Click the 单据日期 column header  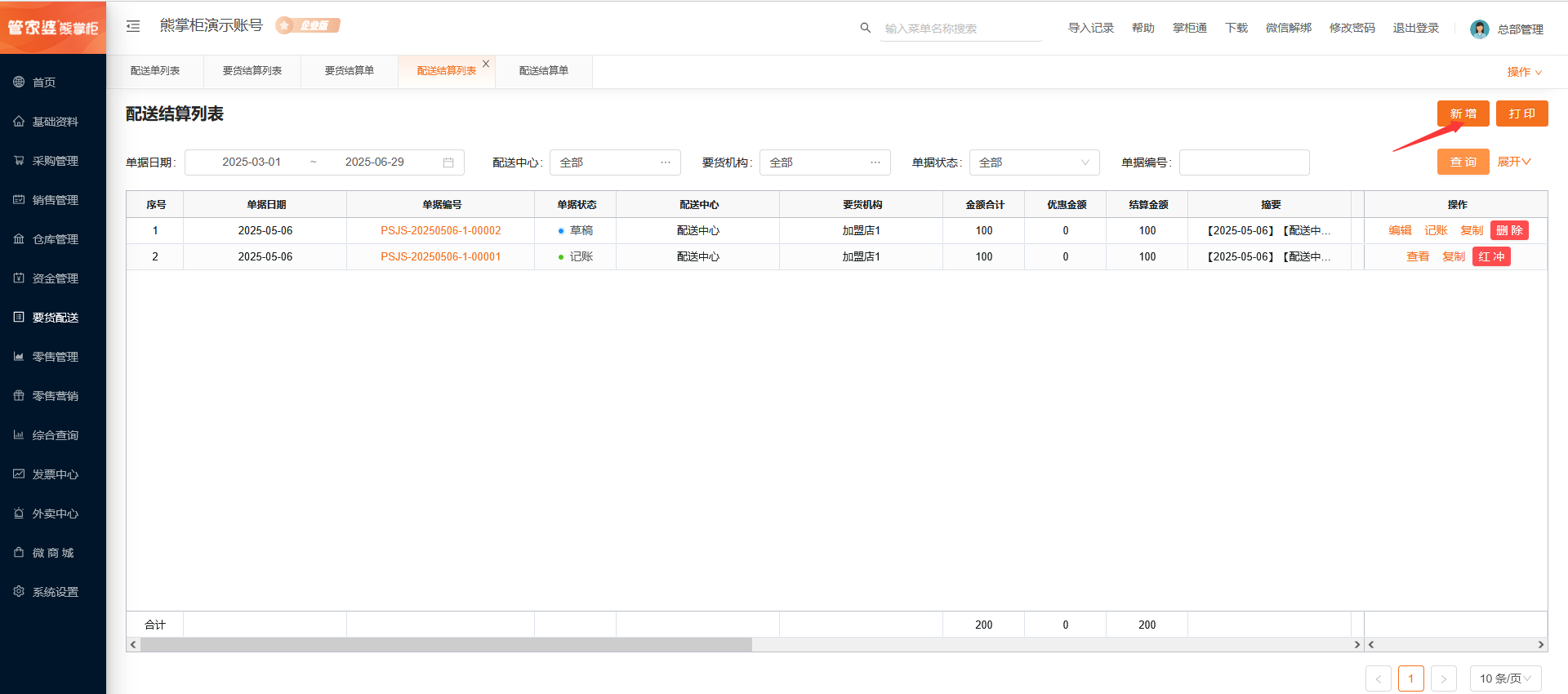(265, 204)
